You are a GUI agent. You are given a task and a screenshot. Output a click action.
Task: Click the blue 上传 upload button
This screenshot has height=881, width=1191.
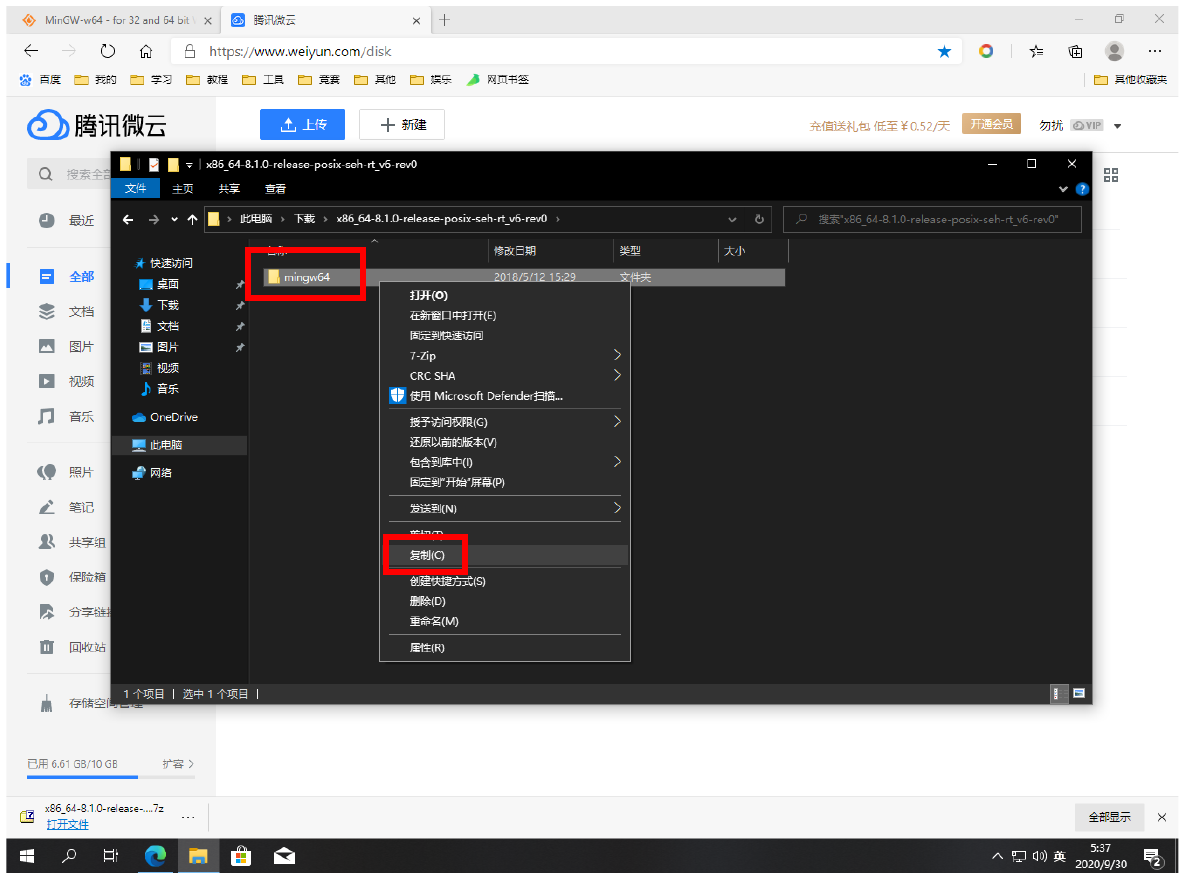coord(302,125)
